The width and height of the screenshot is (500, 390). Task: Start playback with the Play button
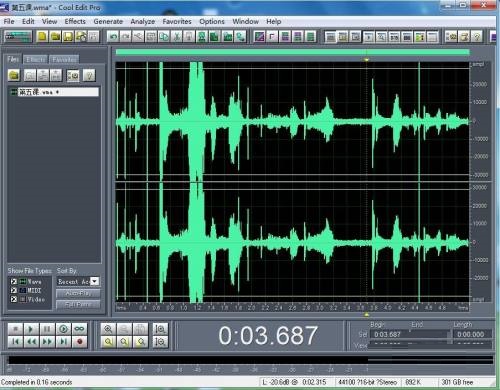[31, 329]
